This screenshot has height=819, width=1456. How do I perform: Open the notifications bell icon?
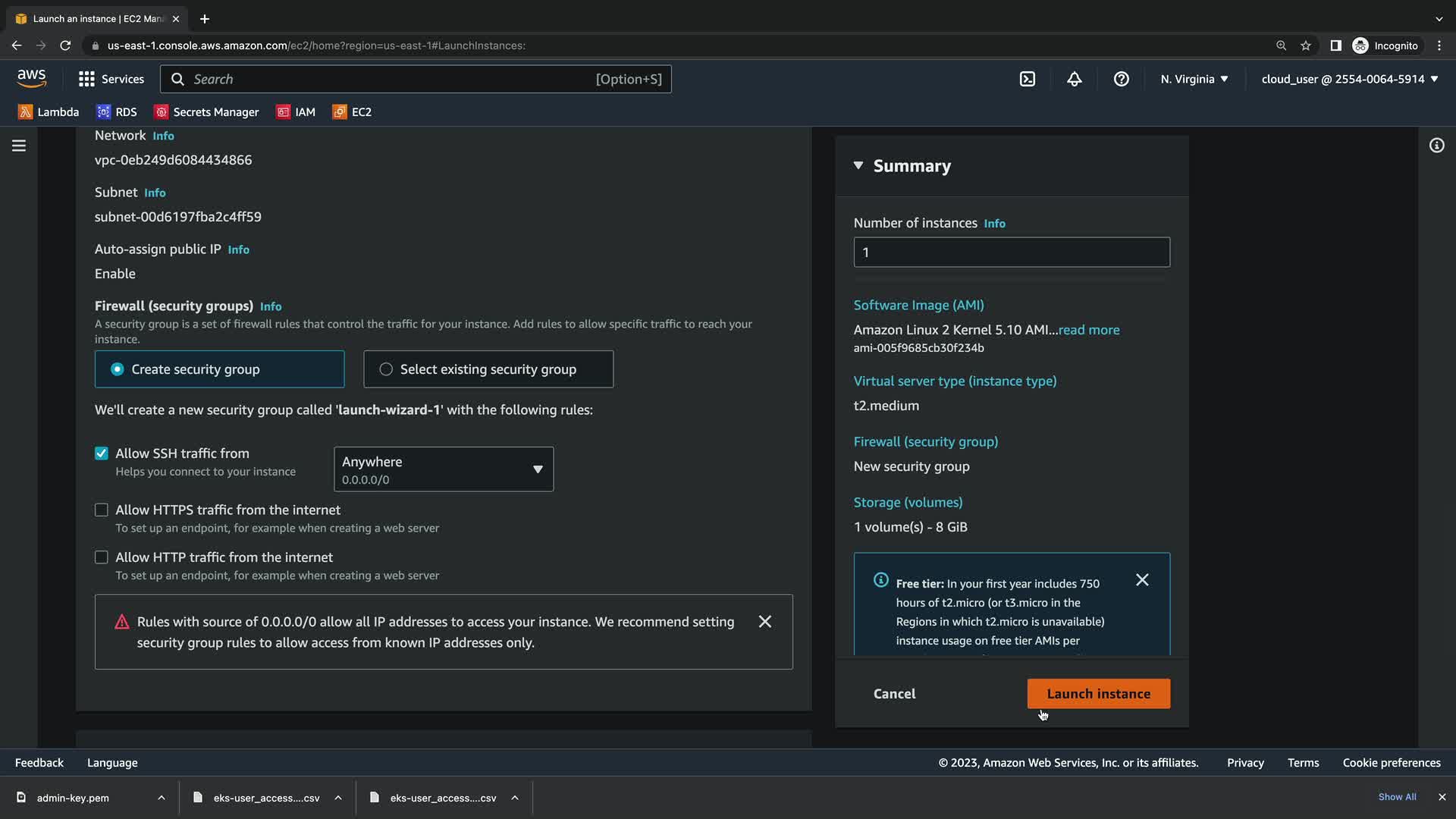click(x=1074, y=79)
